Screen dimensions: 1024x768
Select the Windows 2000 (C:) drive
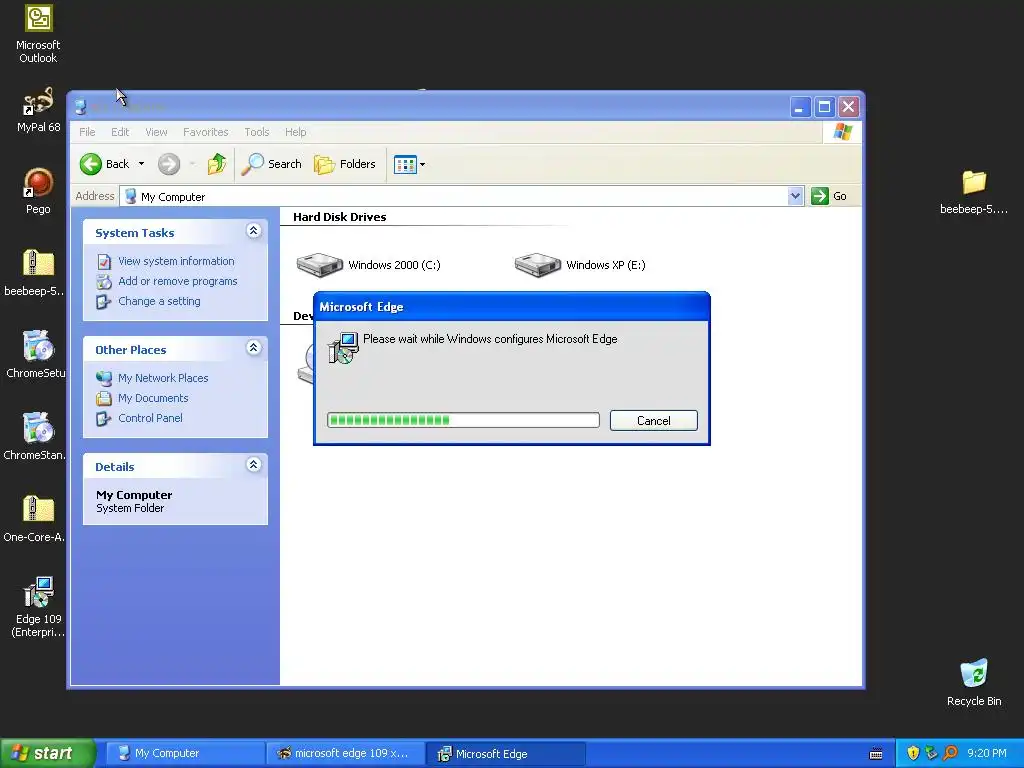pyautogui.click(x=368, y=264)
